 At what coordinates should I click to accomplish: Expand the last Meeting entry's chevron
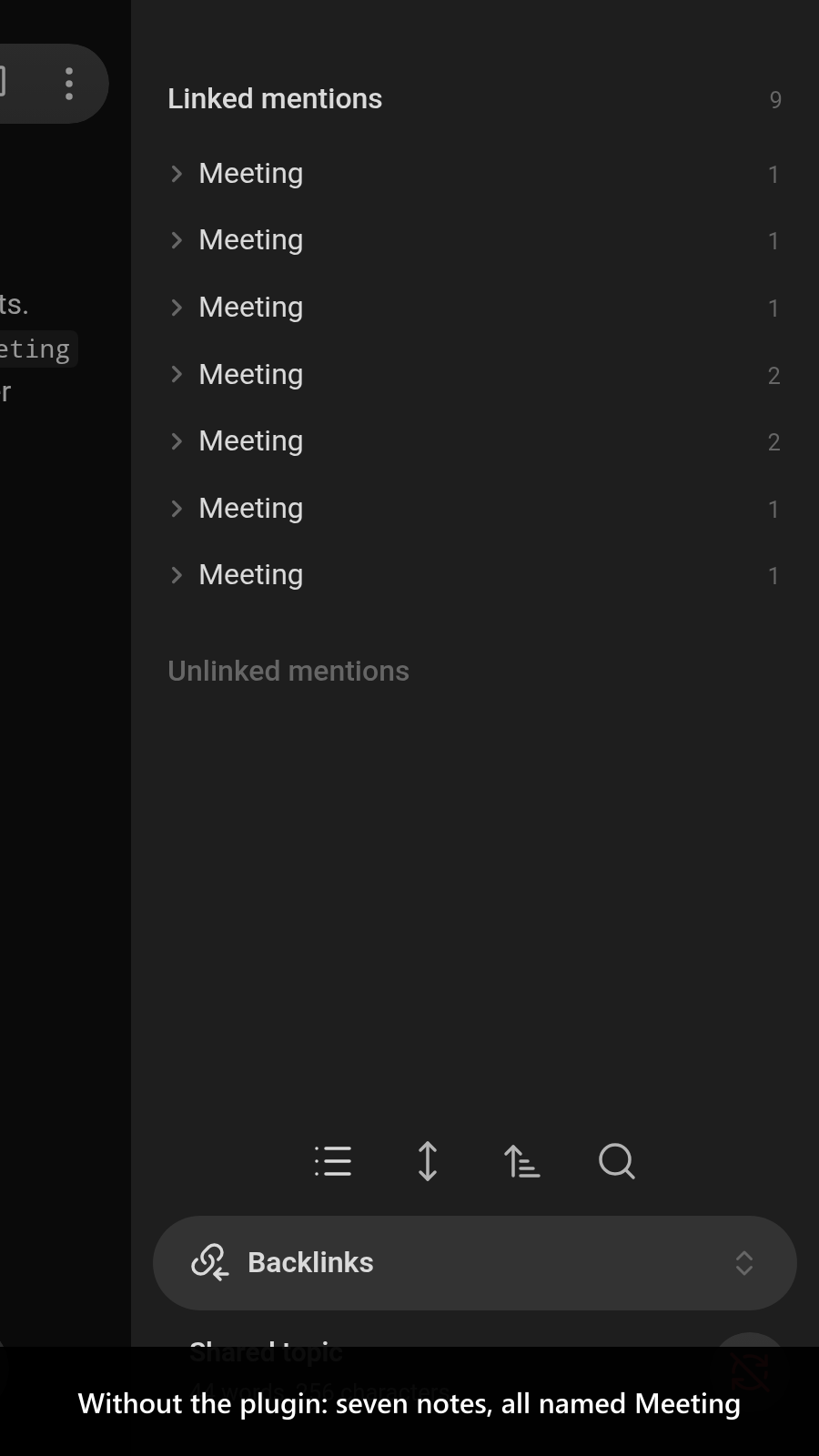coord(177,575)
